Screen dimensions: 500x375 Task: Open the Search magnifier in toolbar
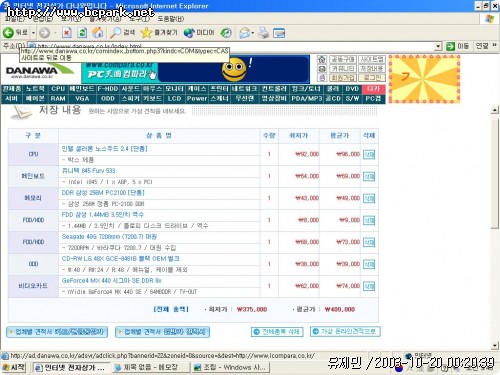pyautogui.click(x=123, y=33)
